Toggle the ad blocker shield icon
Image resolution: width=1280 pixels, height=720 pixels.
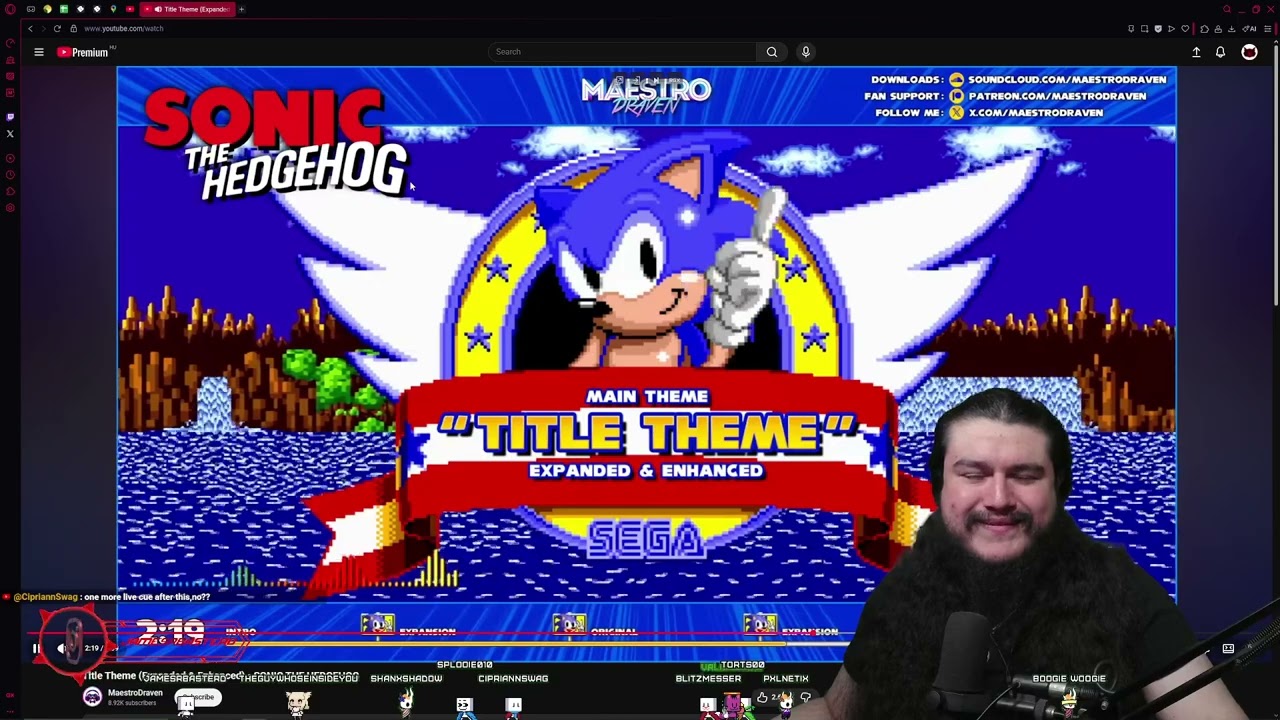[1158, 28]
